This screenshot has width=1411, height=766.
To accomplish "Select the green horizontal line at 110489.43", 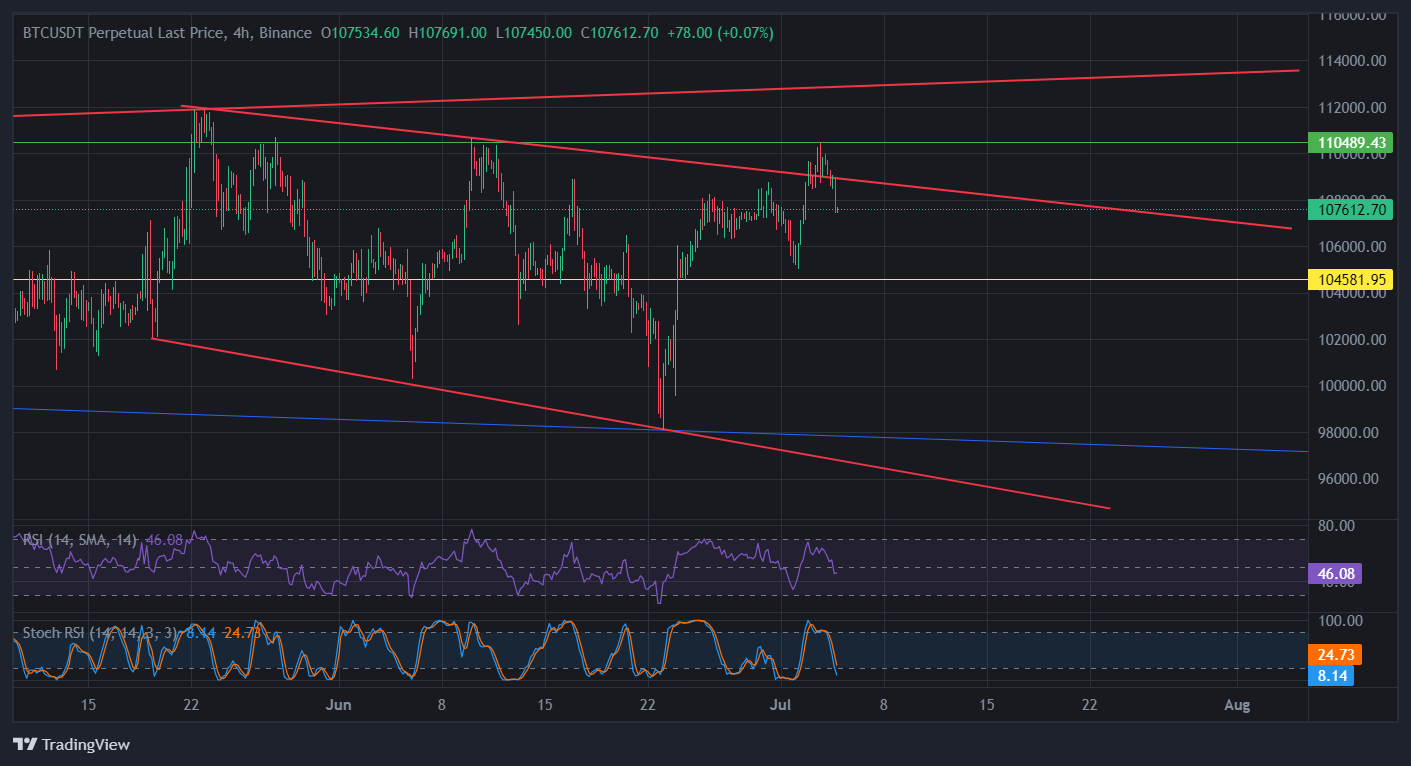I will click(x=660, y=143).
